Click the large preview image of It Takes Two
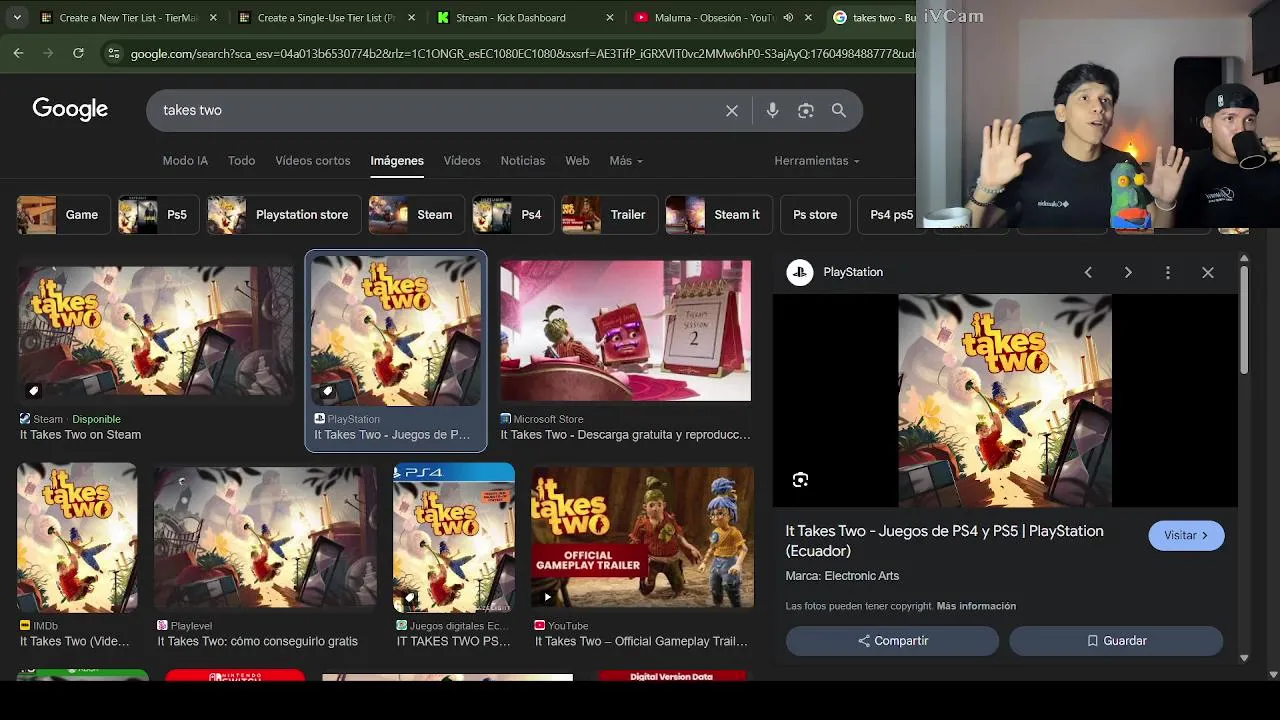1280x720 pixels. 1005,400
